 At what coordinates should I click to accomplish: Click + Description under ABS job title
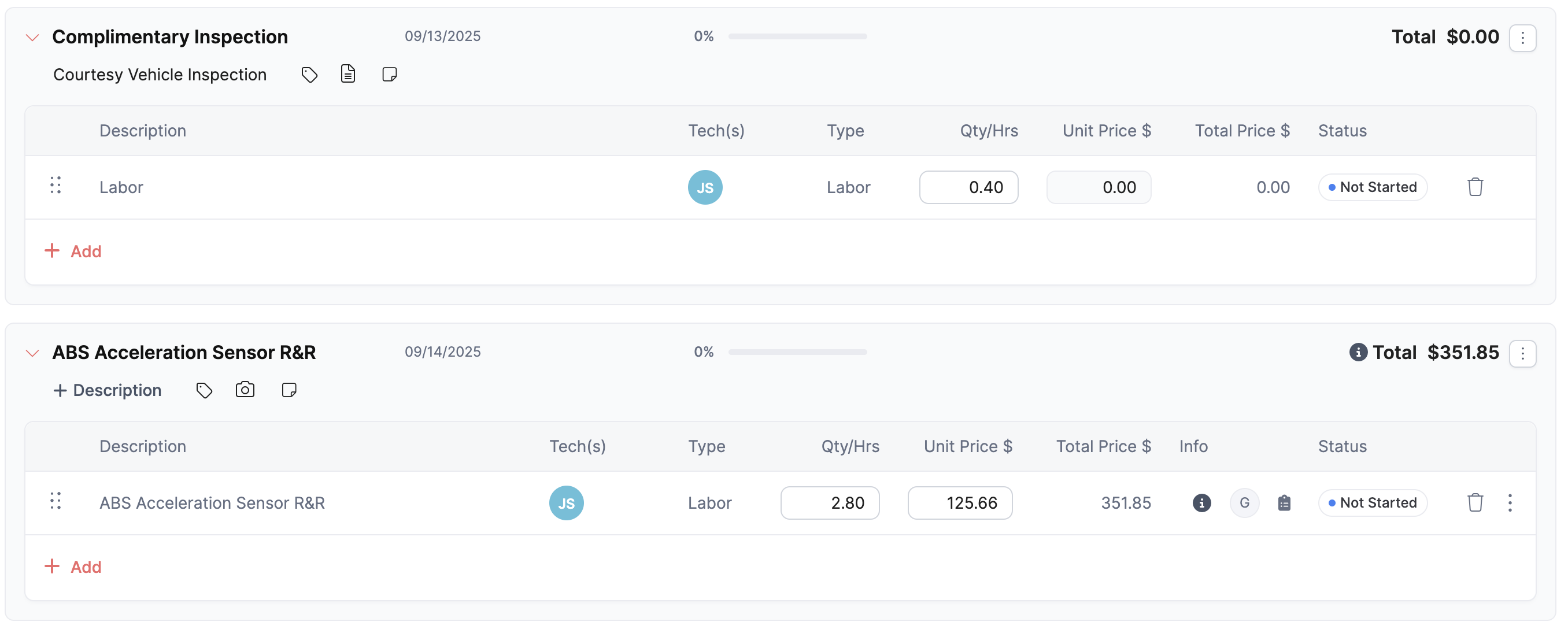click(108, 391)
